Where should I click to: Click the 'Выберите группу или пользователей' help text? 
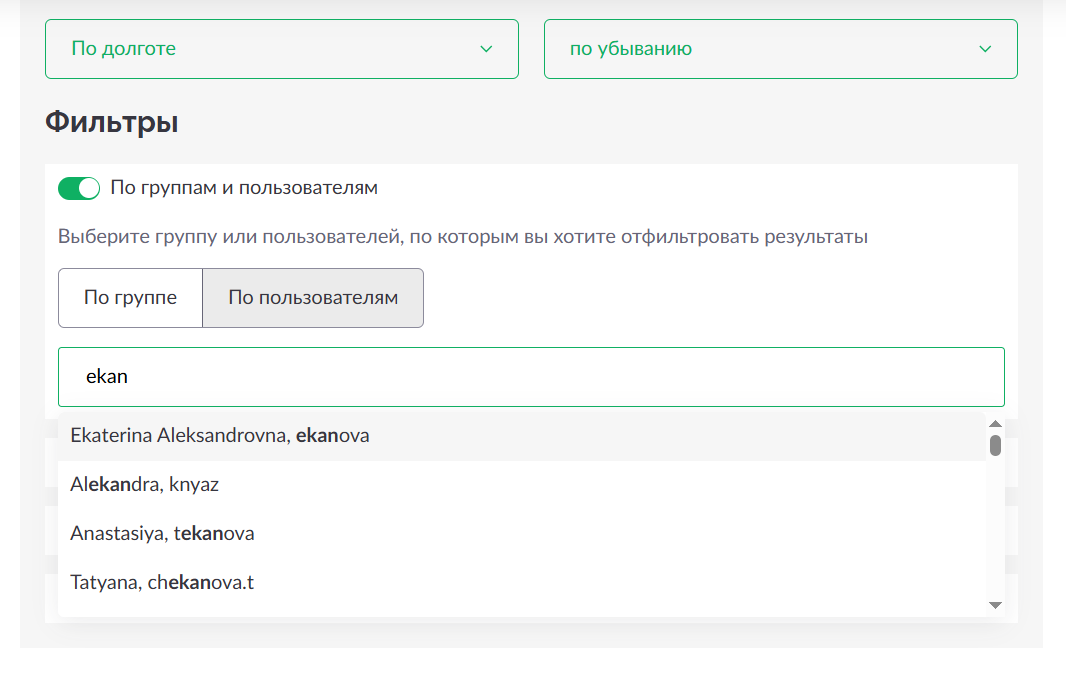tap(462, 238)
